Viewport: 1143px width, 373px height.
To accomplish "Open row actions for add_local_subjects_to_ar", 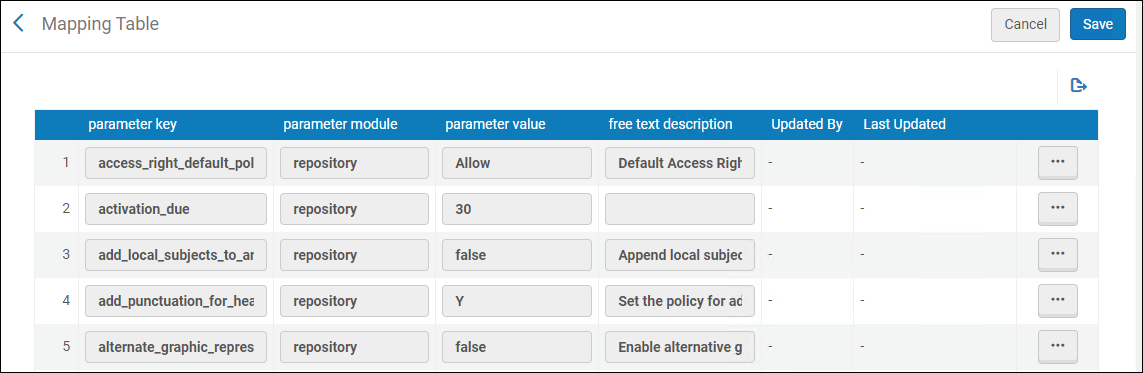I will tap(1058, 255).
